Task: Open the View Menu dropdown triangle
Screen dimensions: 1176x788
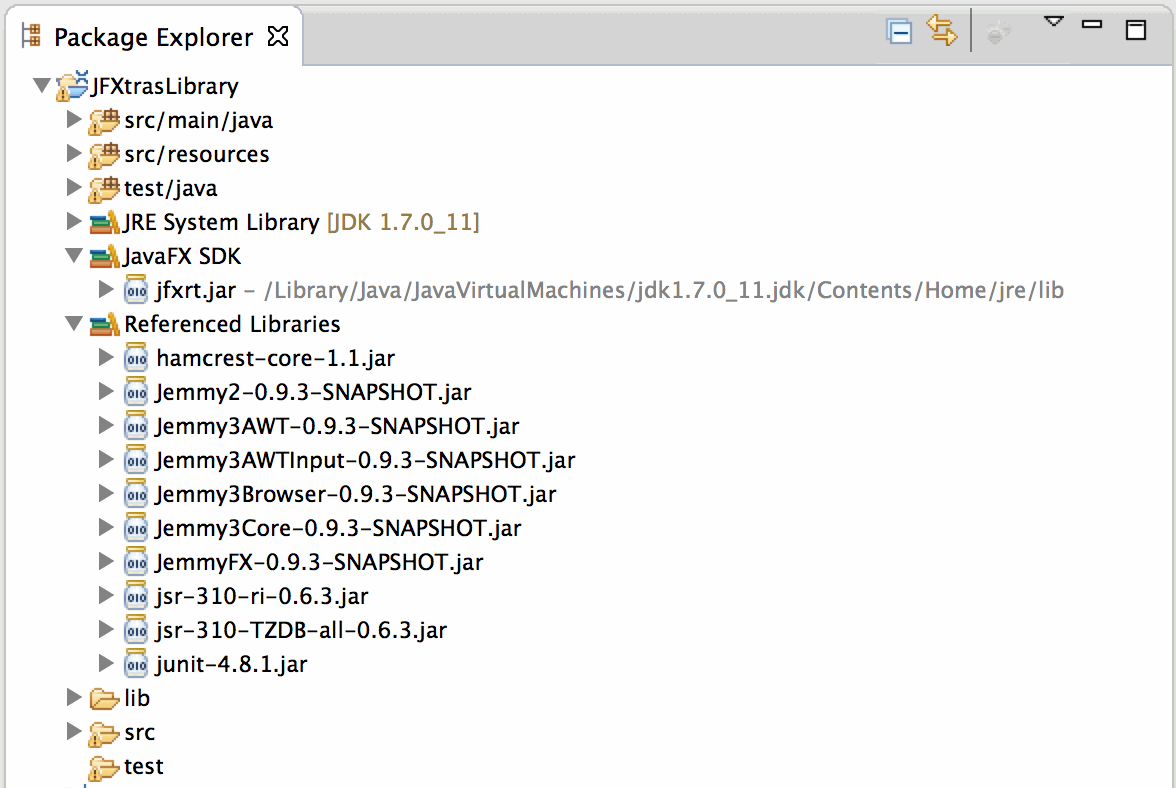Action: [1053, 22]
